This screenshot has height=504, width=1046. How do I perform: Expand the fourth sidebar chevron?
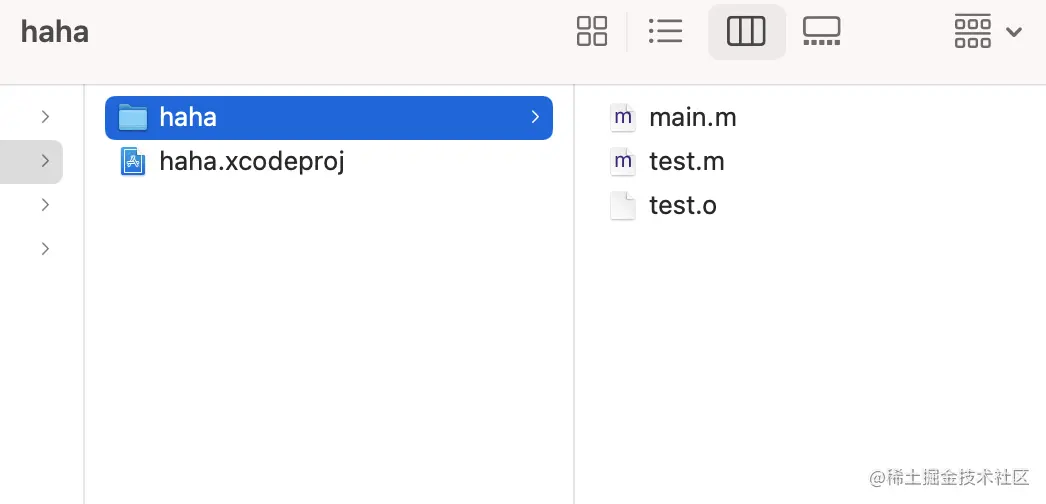click(x=45, y=249)
